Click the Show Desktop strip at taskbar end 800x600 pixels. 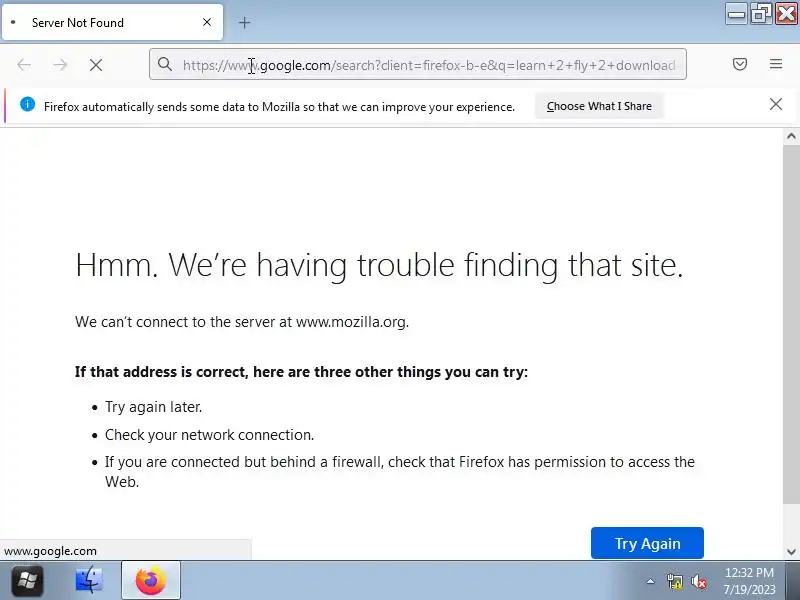pyautogui.click(x=794, y=581)
